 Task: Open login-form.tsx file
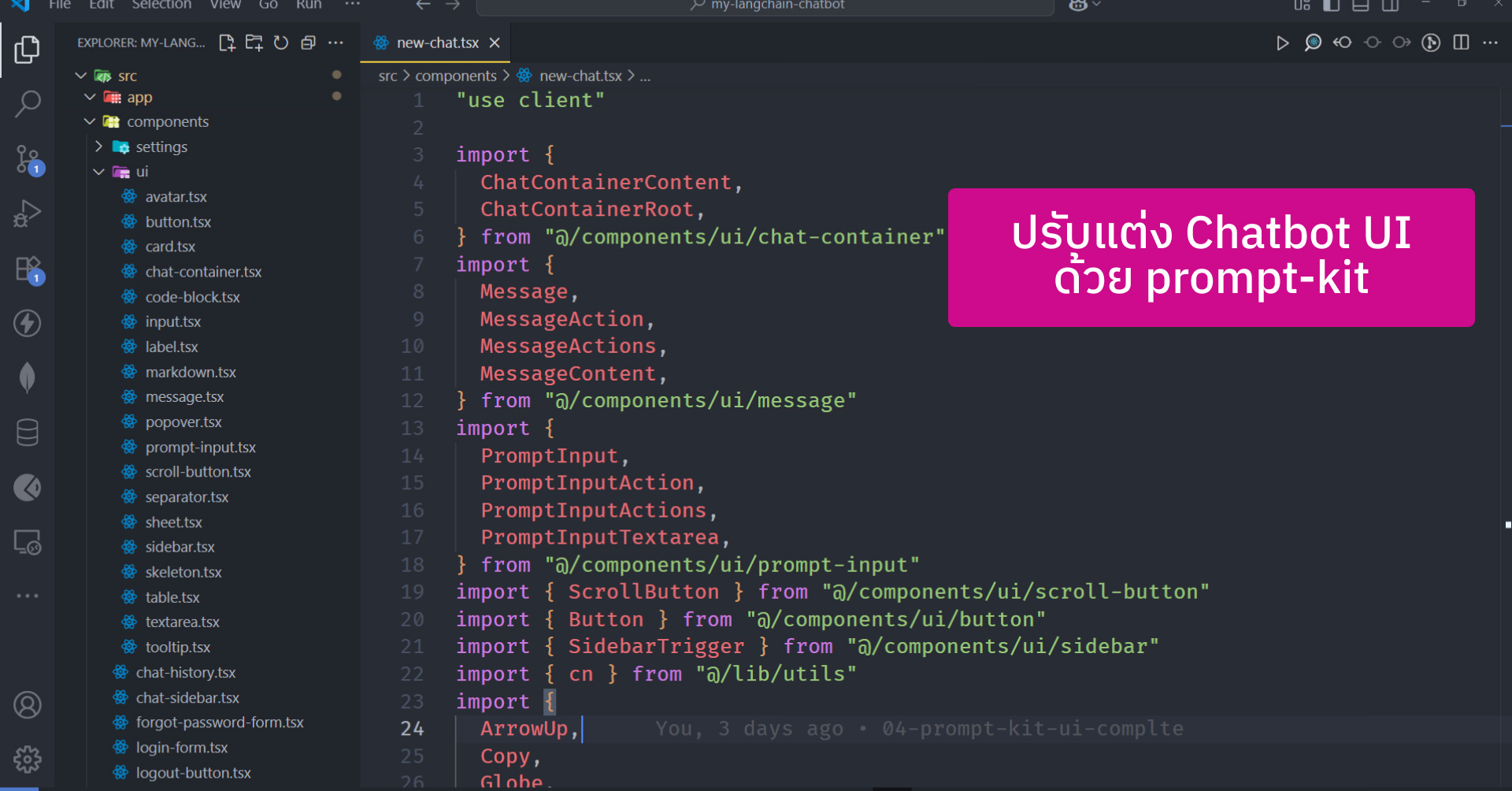pyautogui.click(x=182, y=748)
